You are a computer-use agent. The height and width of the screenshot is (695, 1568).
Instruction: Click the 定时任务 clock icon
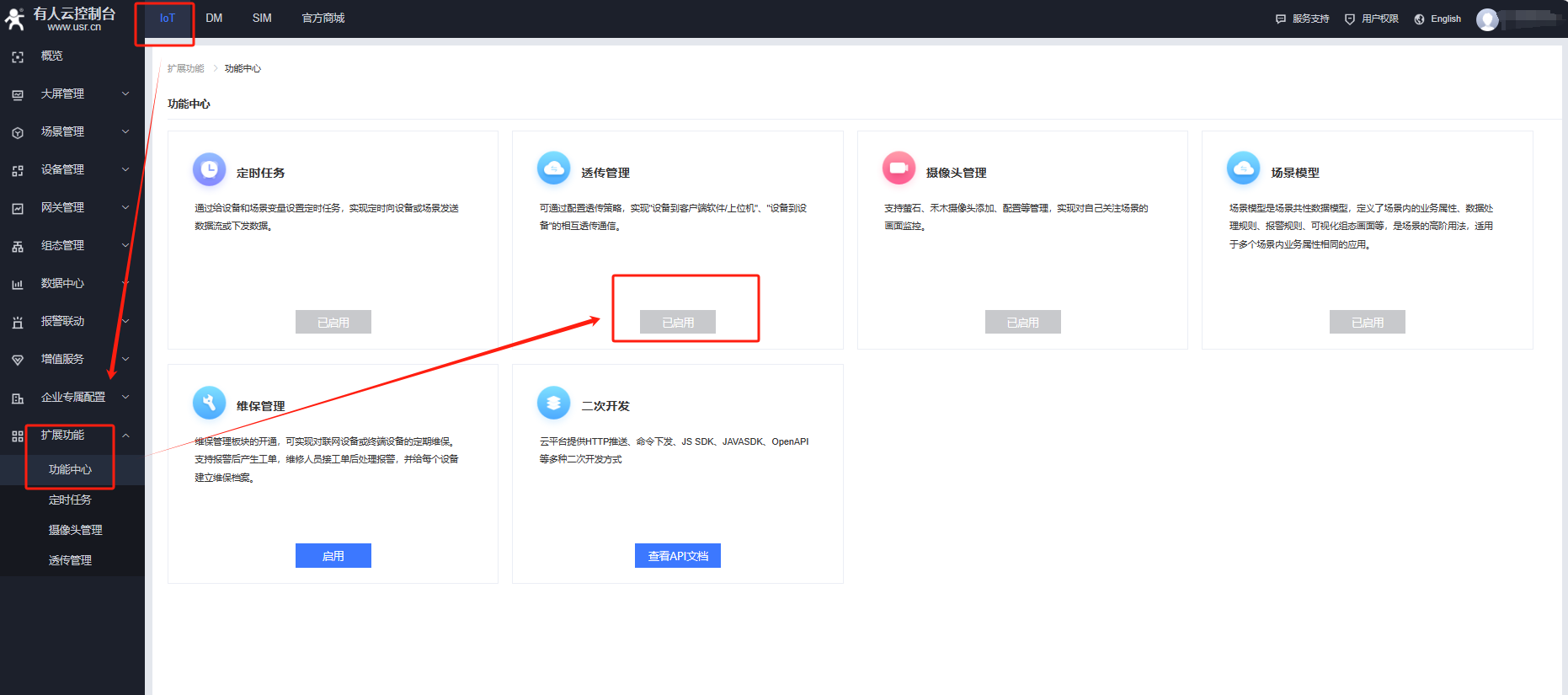(209, 169)
